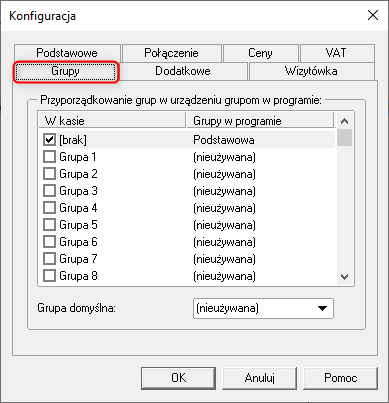This screenshot has width=389, height=403.
Task: Click the 'W kasie' column header
Action: pos(112,121)
